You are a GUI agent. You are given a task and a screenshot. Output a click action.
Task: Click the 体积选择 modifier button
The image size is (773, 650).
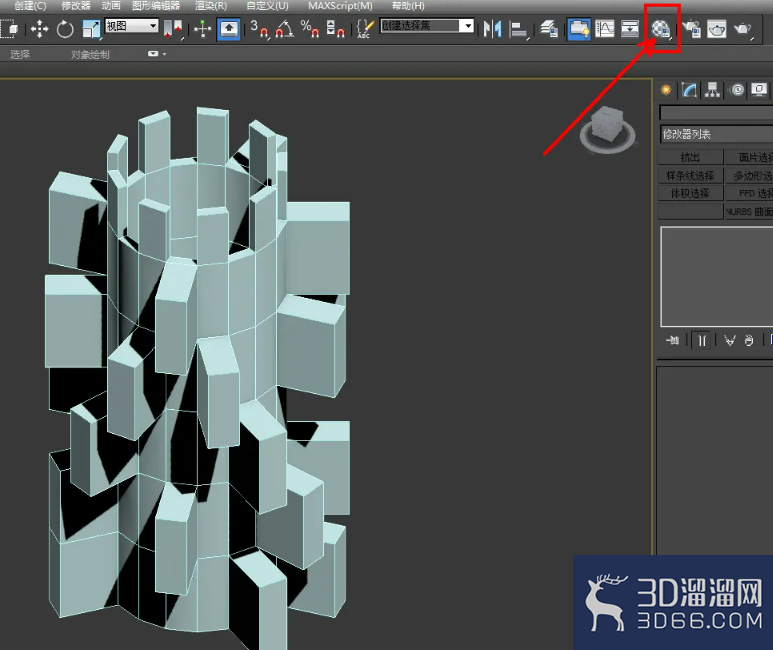[x=691, y=193]
